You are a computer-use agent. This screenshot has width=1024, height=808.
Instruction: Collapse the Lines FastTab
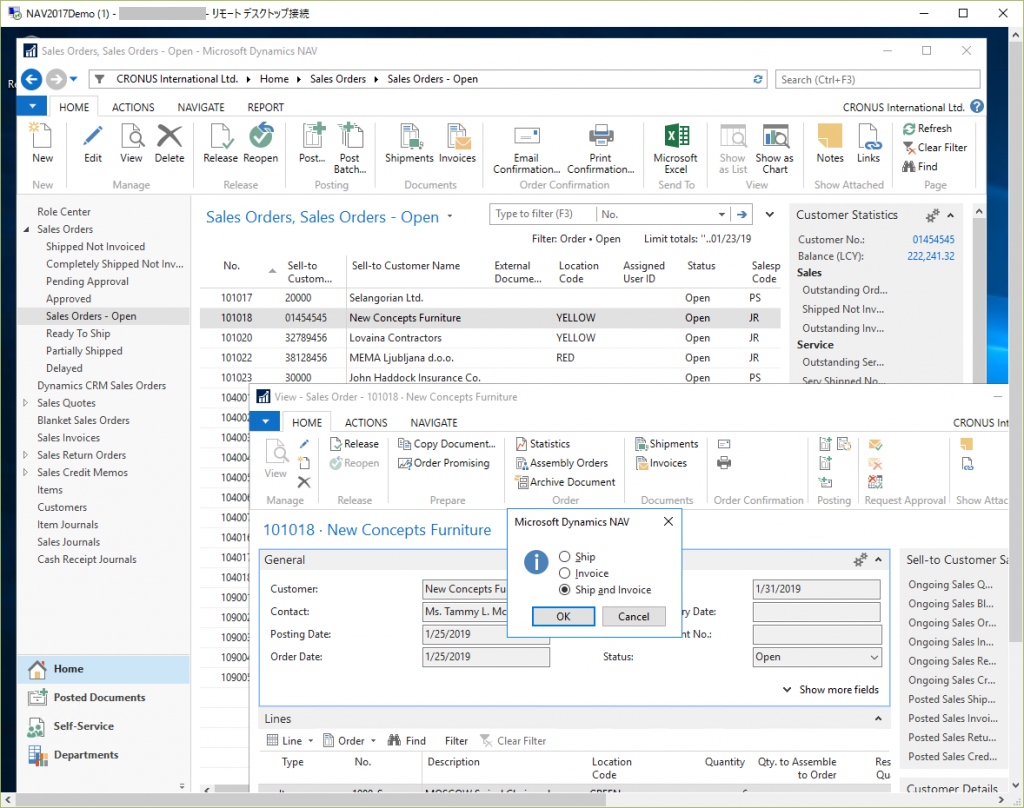tap(878, 719)
